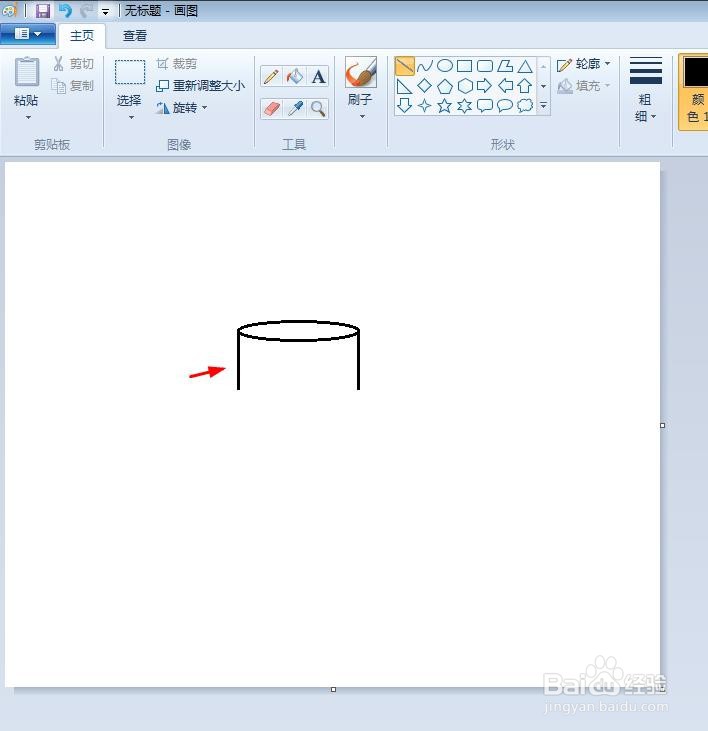
Task: Select the Pentagon shape
Action: [445, 86]
